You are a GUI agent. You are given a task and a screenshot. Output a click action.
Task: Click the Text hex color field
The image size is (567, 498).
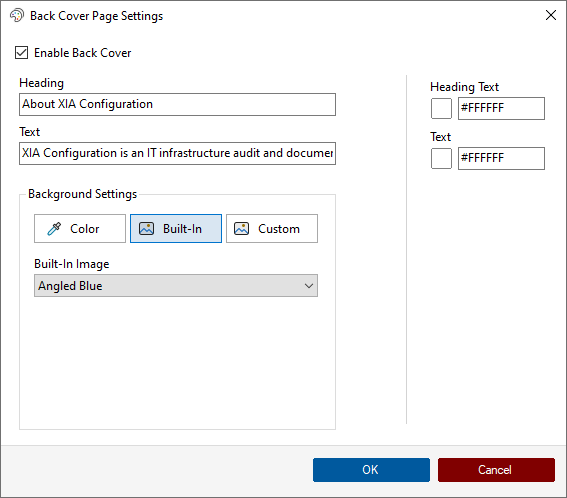tap(501, 158)
